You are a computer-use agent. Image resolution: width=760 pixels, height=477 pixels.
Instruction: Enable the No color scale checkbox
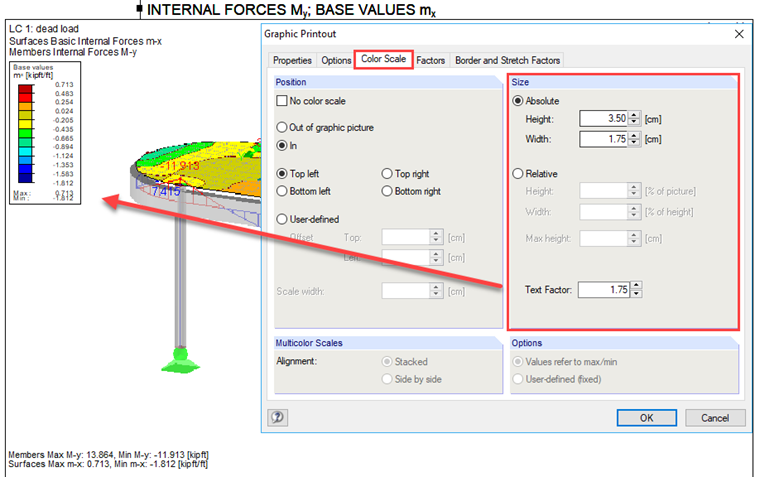click(282, 101)
